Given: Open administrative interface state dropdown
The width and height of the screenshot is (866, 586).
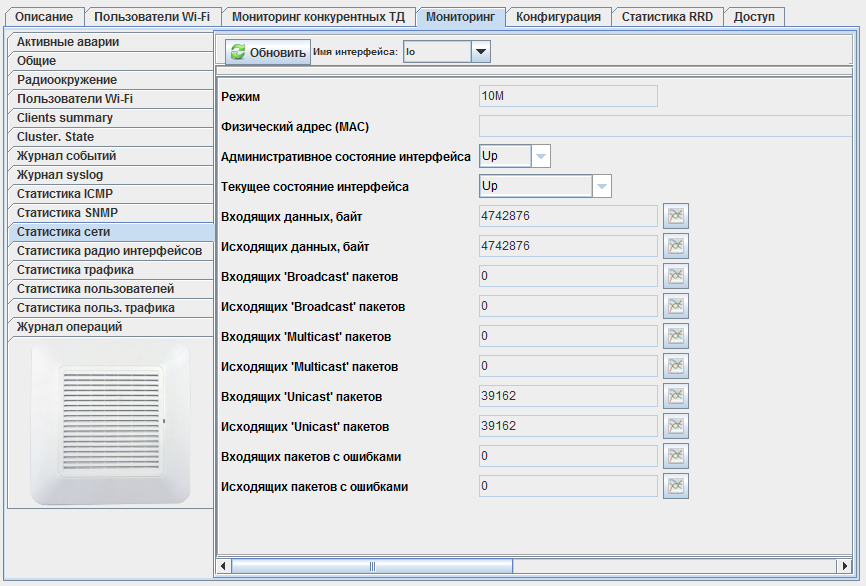Looking at the screenshot, I should [540, 156].
